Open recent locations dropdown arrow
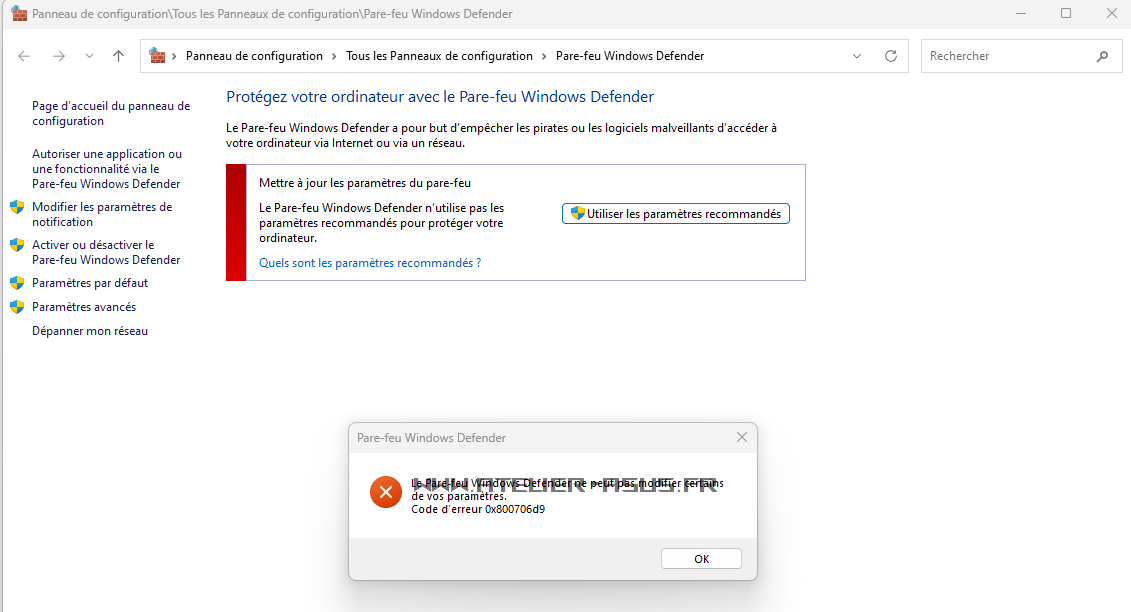Viewport: 1131px width, 612px height. coord(89,57)
